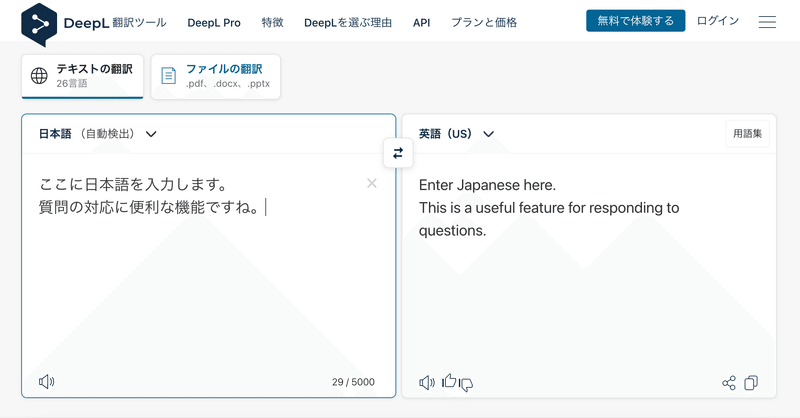800x418 pixels.
Task: Open the DeepL Pro menu item
Action: [214, 22]
